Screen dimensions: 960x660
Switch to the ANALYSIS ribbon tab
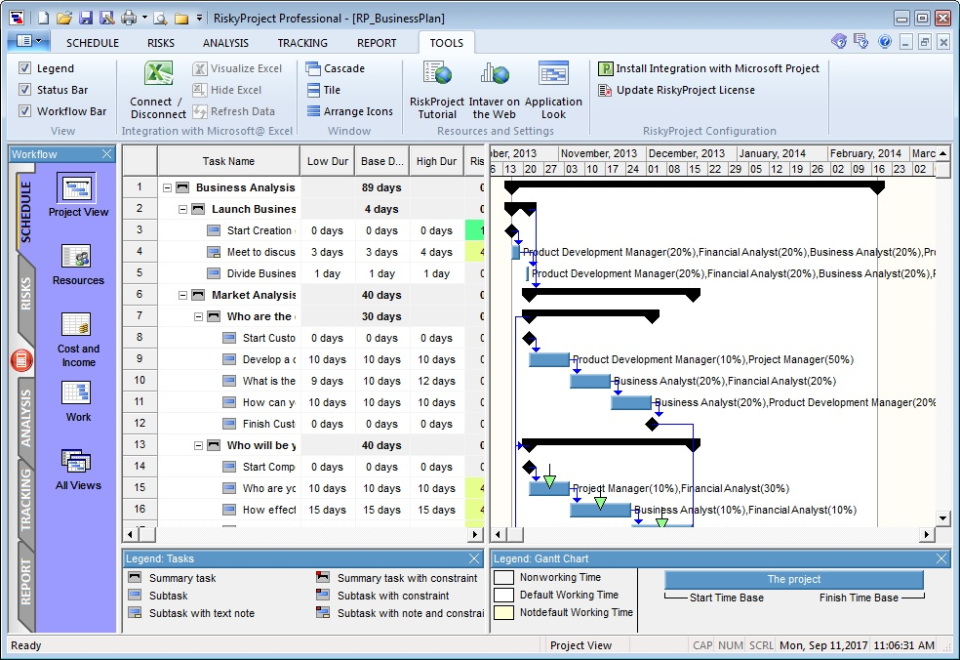pyautogui.click(x=226, y=43)
